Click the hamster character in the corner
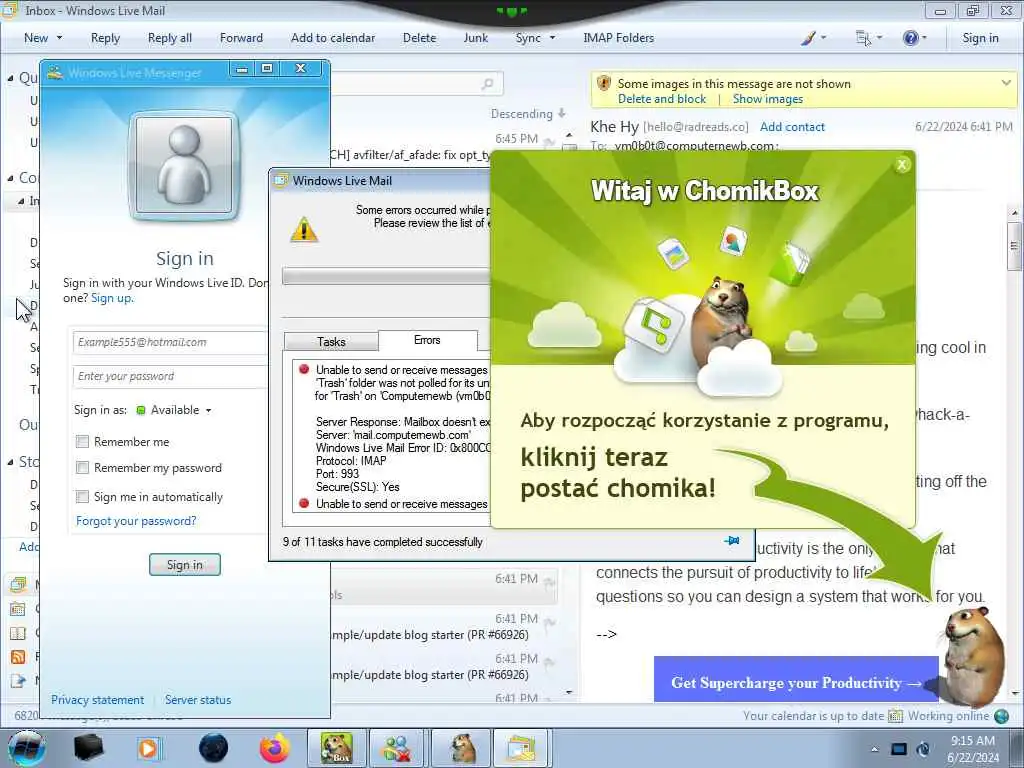Image resolution: width=1024 pixels, height=768 pixels. [972, 656]
